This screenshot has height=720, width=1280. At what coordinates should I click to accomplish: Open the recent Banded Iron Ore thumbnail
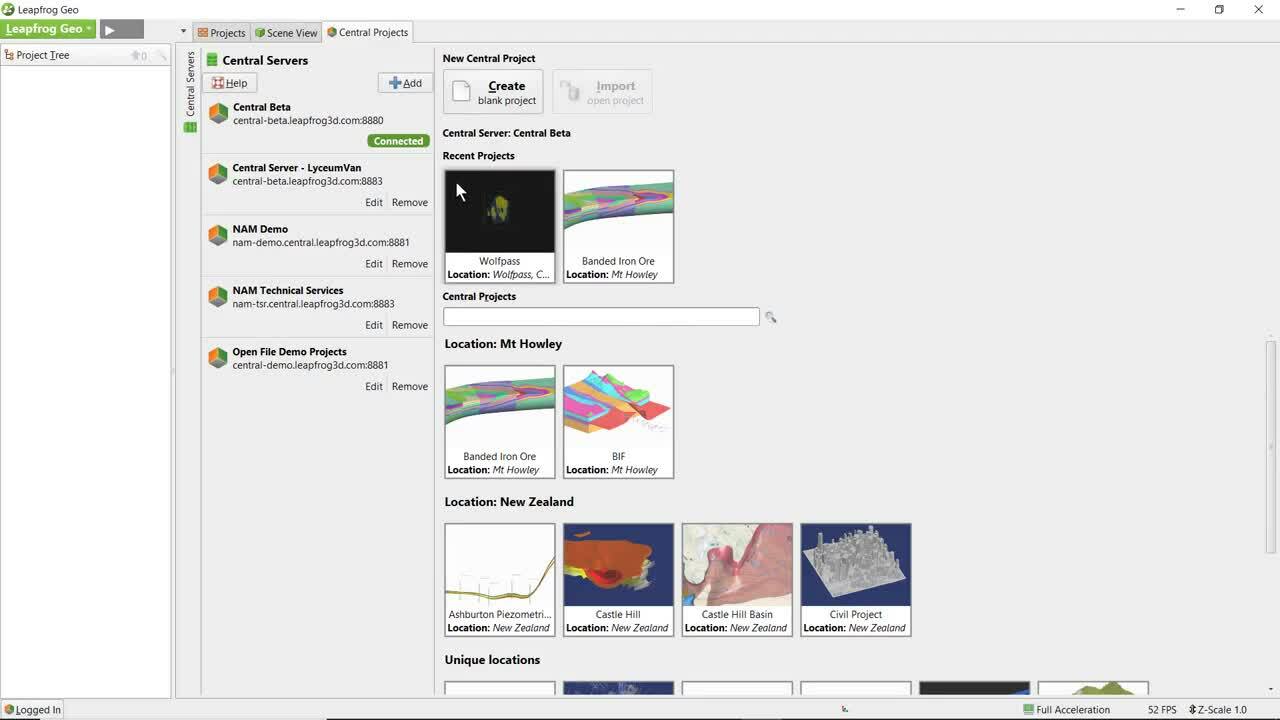[618, 226]
